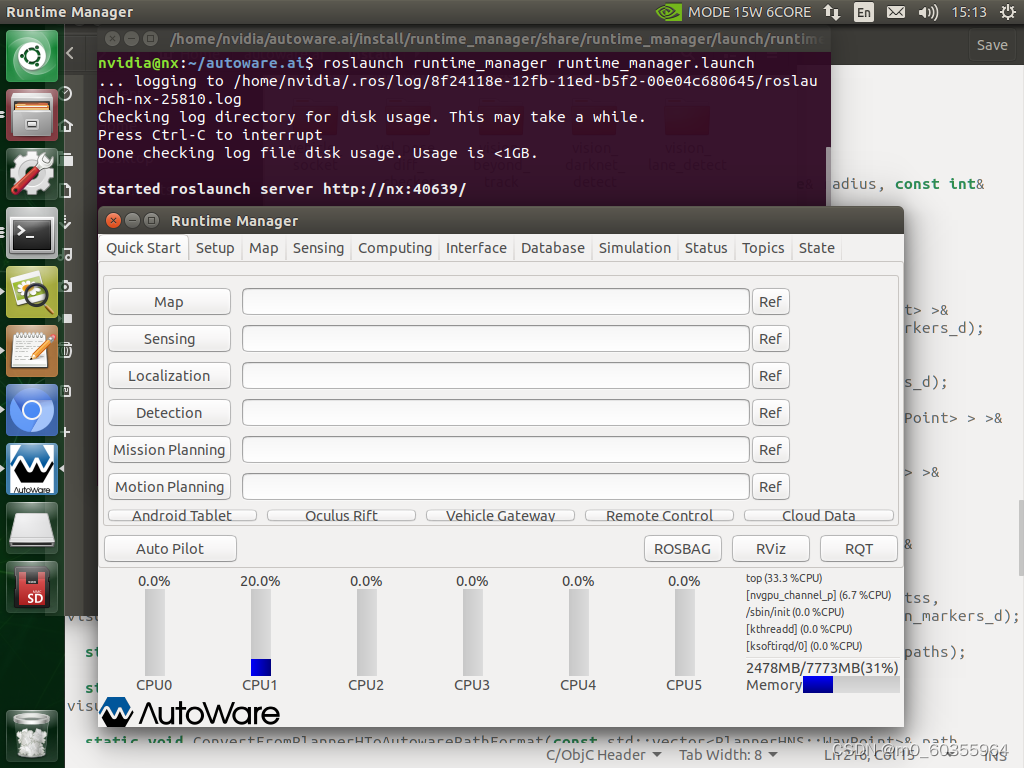Launch the Chromium browser dock icon
This screenshot has height=768, width=1024.
pos(32,409)
